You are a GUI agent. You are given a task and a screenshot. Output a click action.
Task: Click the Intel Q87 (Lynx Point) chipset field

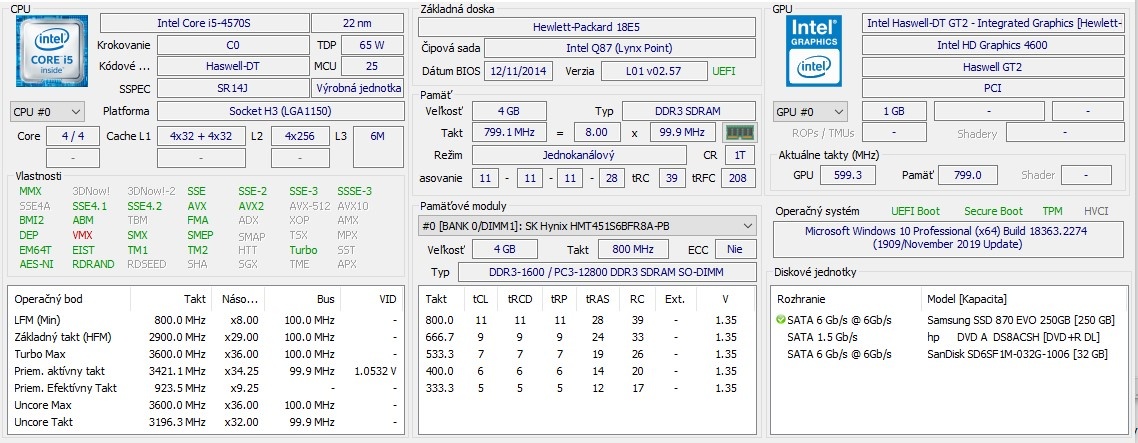pyautogui.click(x=620, y=49)
